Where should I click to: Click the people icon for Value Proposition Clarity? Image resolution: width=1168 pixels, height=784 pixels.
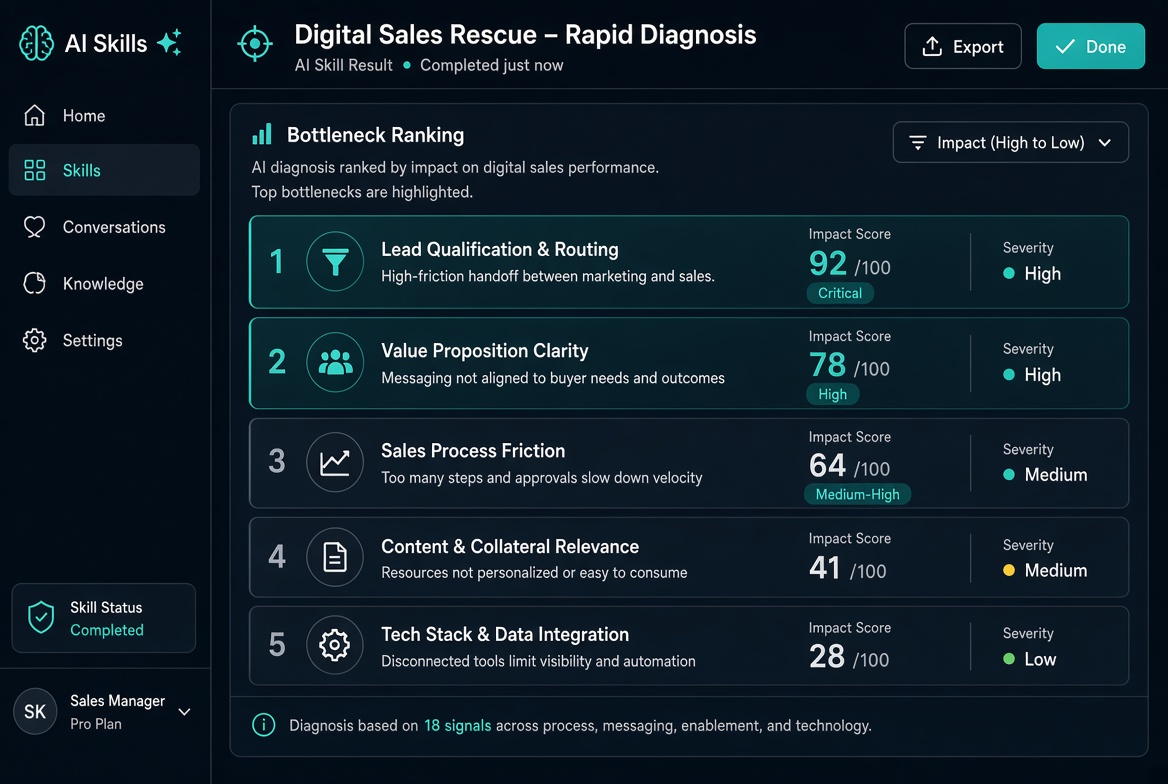[x=335, y=362]
